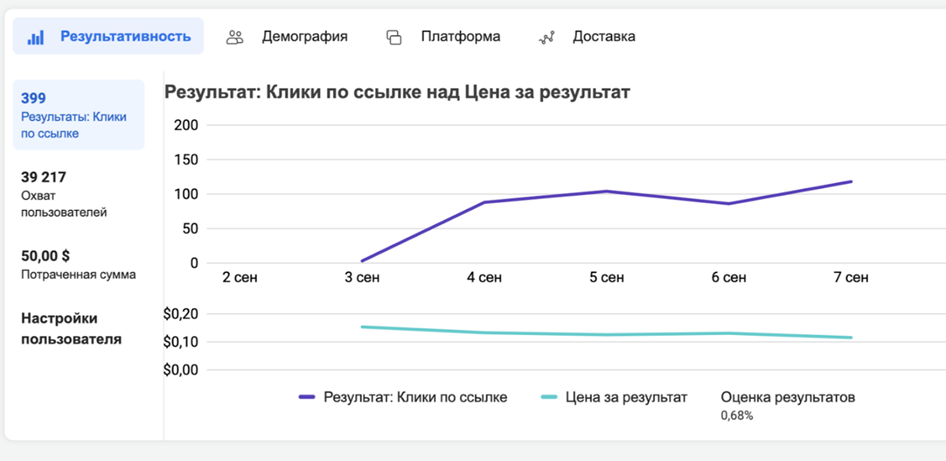
Task: Open the Платформа tab
Action: click(x=460, y=37)
